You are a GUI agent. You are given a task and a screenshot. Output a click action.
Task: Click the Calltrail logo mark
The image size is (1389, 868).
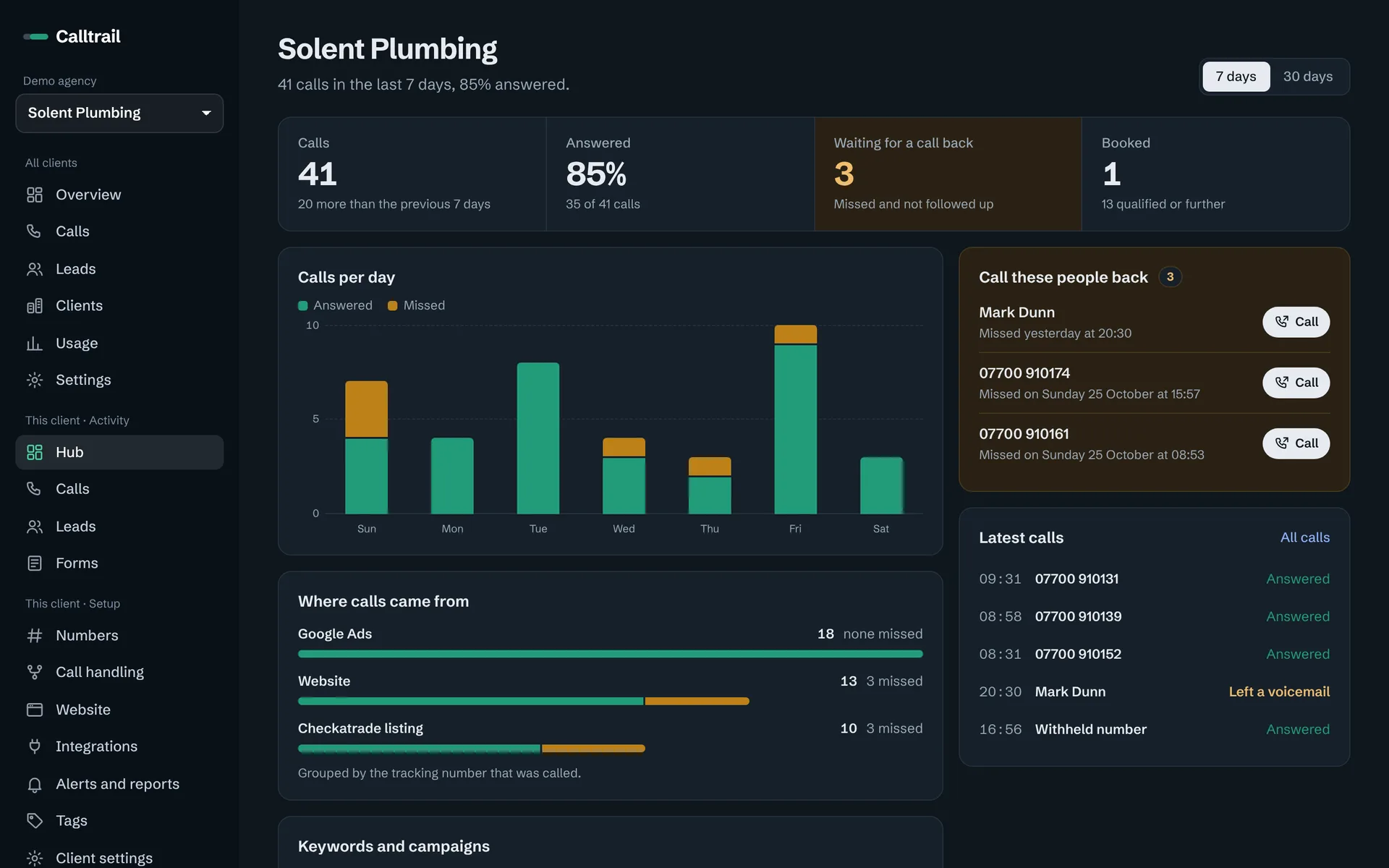click(35, 36)
